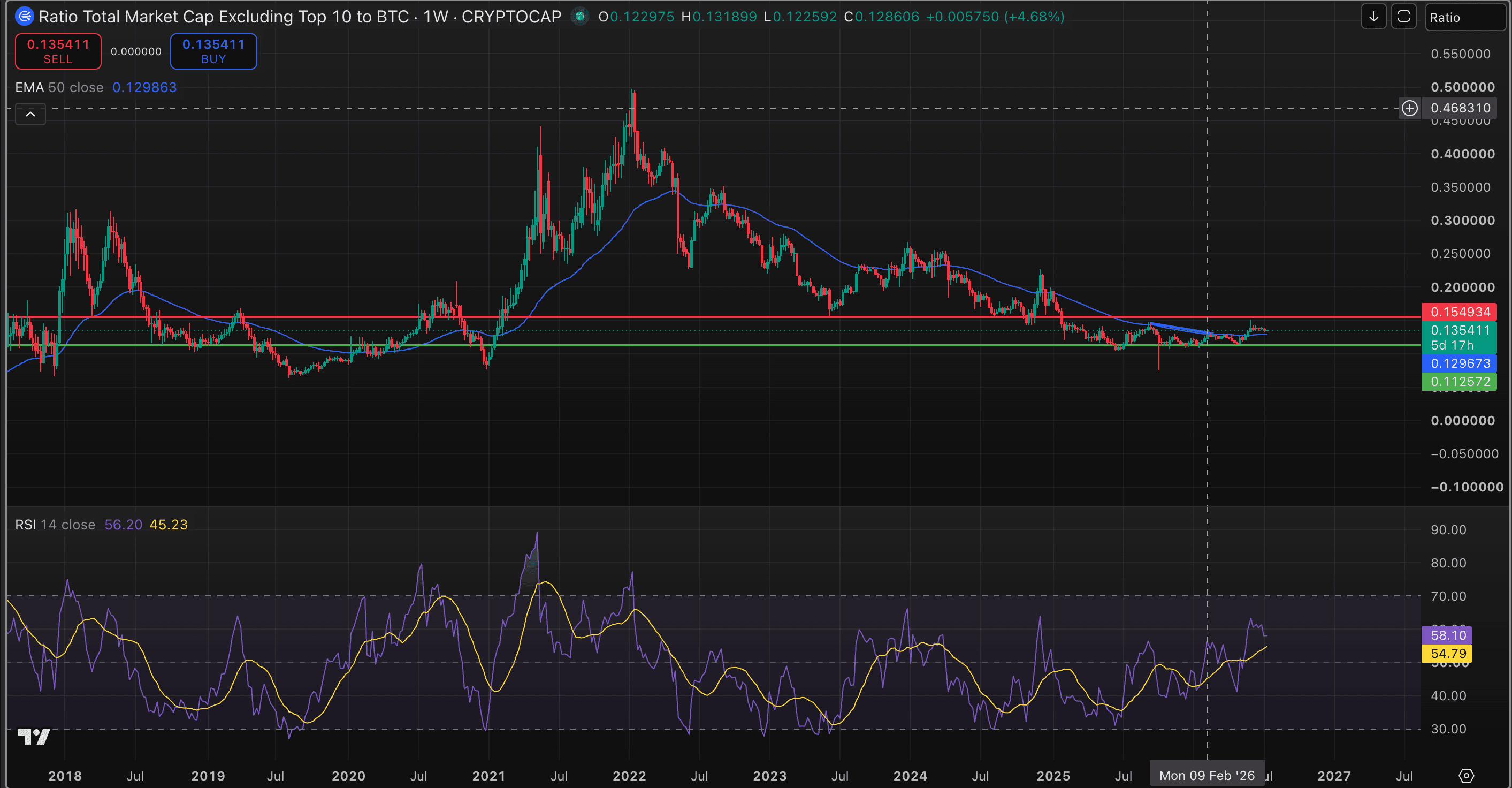This screenshot has width=1512, height=788.
Task: Click the green 0.112572 line label
Action: [x=1460, y=382]
